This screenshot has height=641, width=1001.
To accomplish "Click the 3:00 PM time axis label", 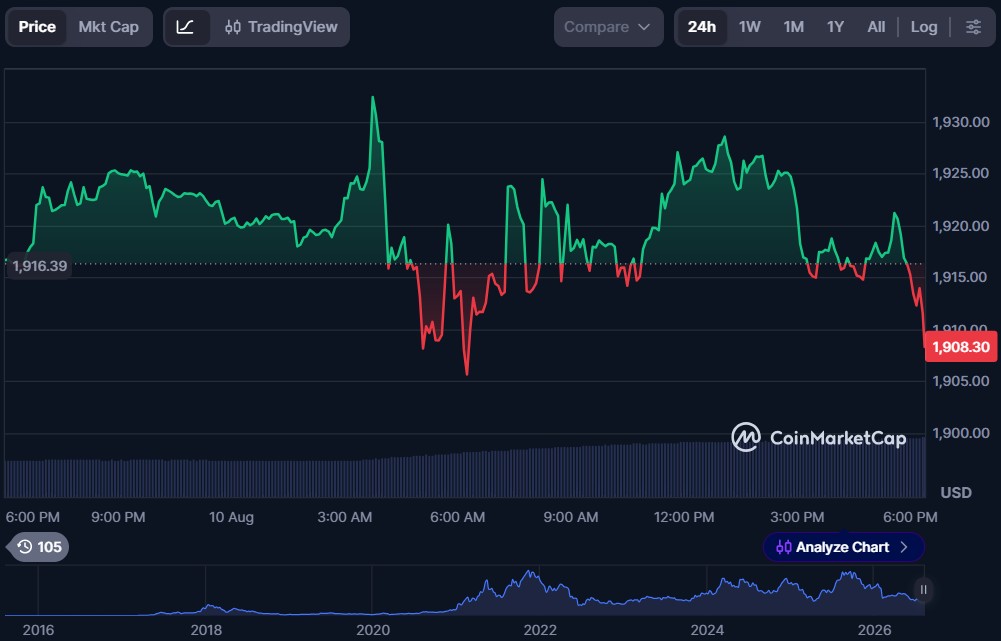I will 797,517.
